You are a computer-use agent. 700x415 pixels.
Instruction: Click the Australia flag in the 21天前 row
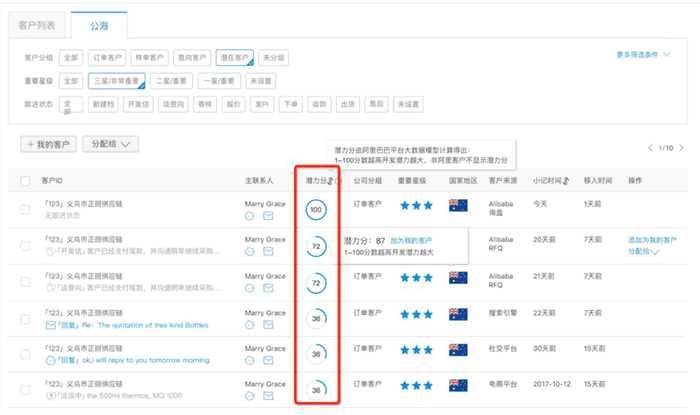(458, 278)
